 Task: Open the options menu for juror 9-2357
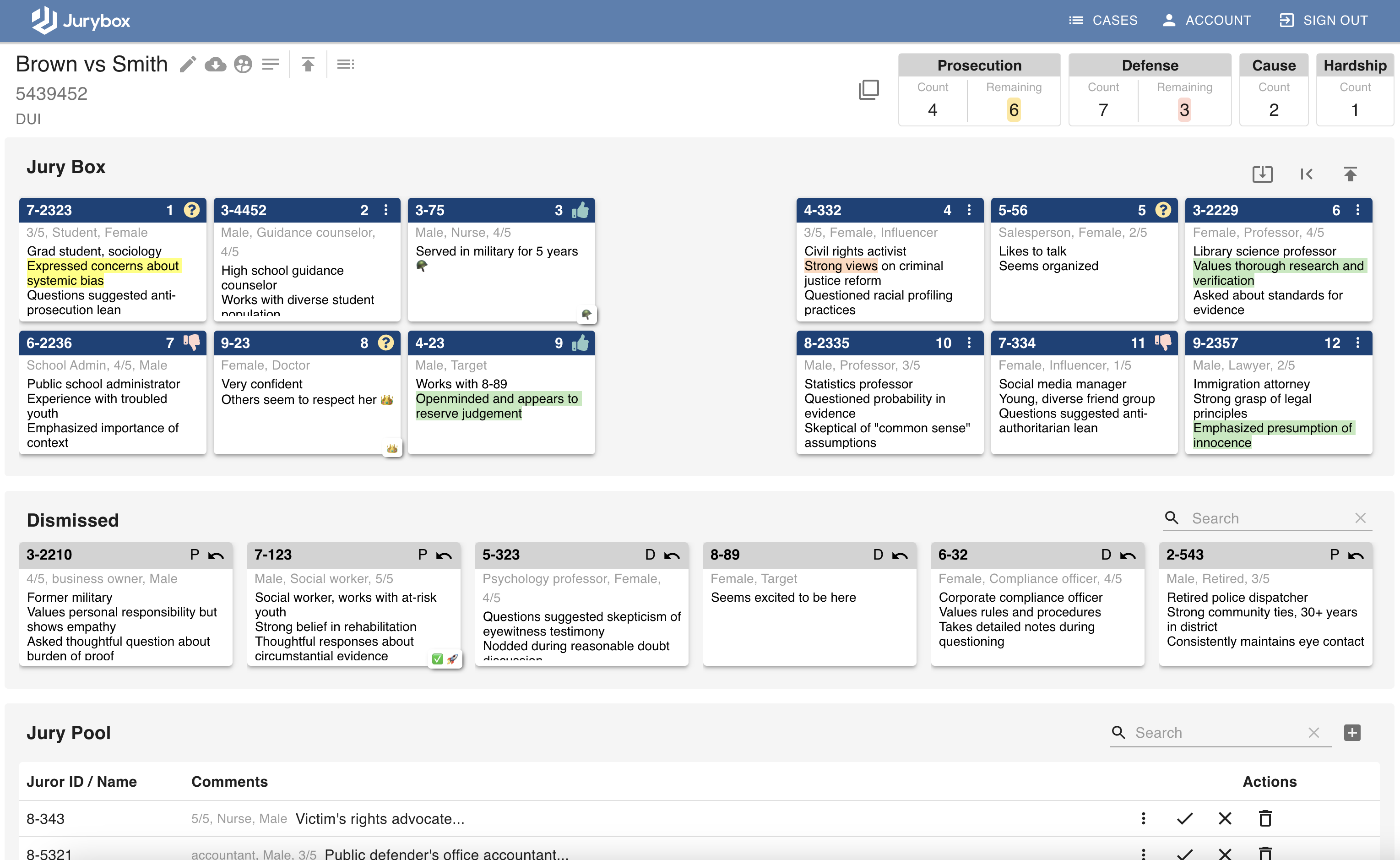coord(1358,343)
